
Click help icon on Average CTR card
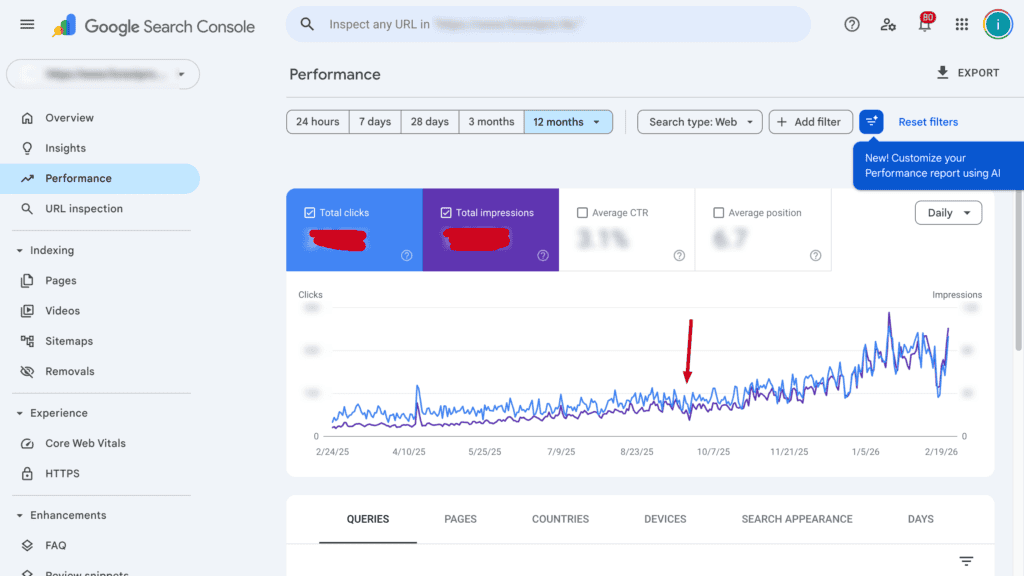(x=679, y=256)
